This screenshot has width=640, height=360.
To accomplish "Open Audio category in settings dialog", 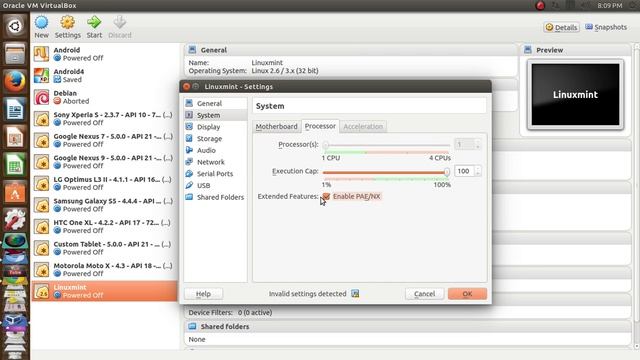I will pyautogui.click(x=215, y=150).
